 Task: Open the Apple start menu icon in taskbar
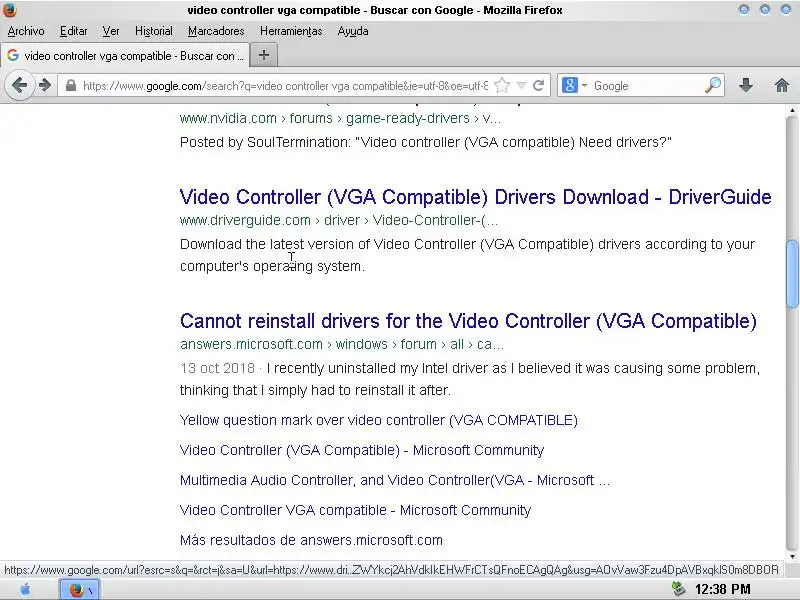[x=25, y=590]
